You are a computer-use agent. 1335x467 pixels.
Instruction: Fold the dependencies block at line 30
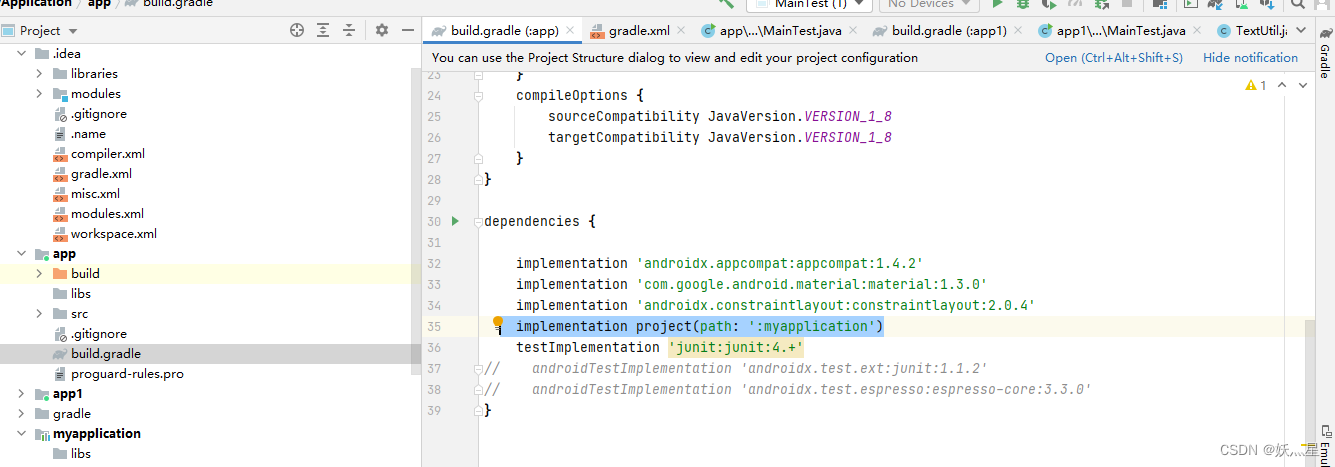478,221
